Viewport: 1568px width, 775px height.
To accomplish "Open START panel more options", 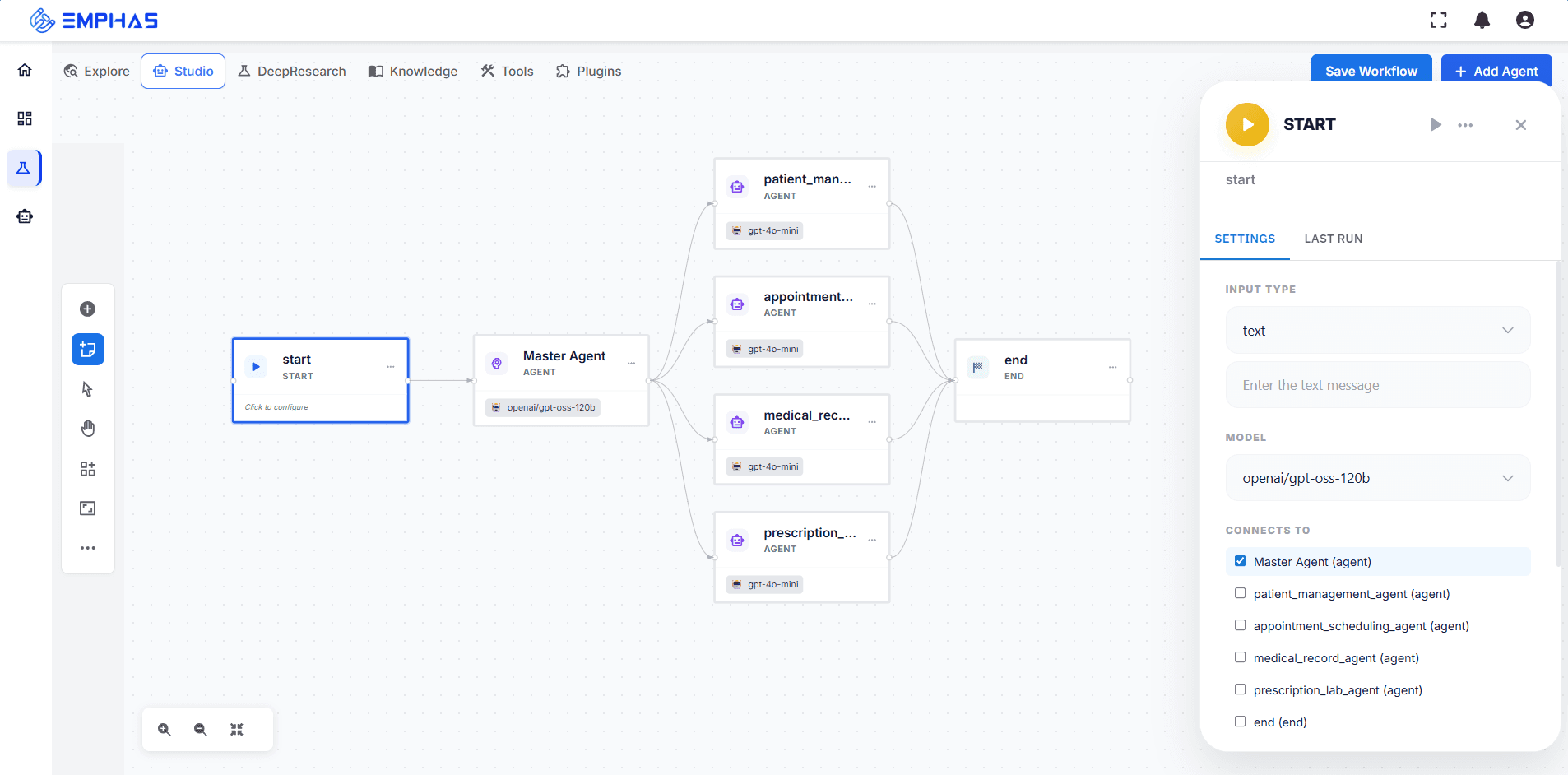I will [1465, 125].
